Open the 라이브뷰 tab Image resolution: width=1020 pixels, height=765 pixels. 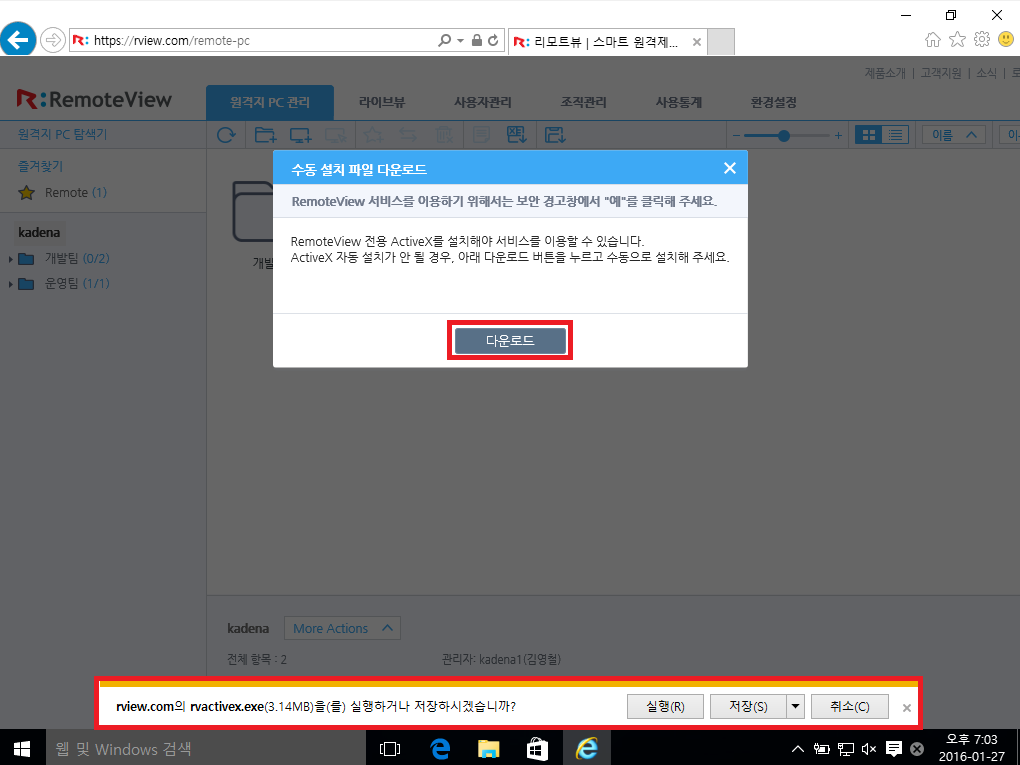[x=382, y=103]
